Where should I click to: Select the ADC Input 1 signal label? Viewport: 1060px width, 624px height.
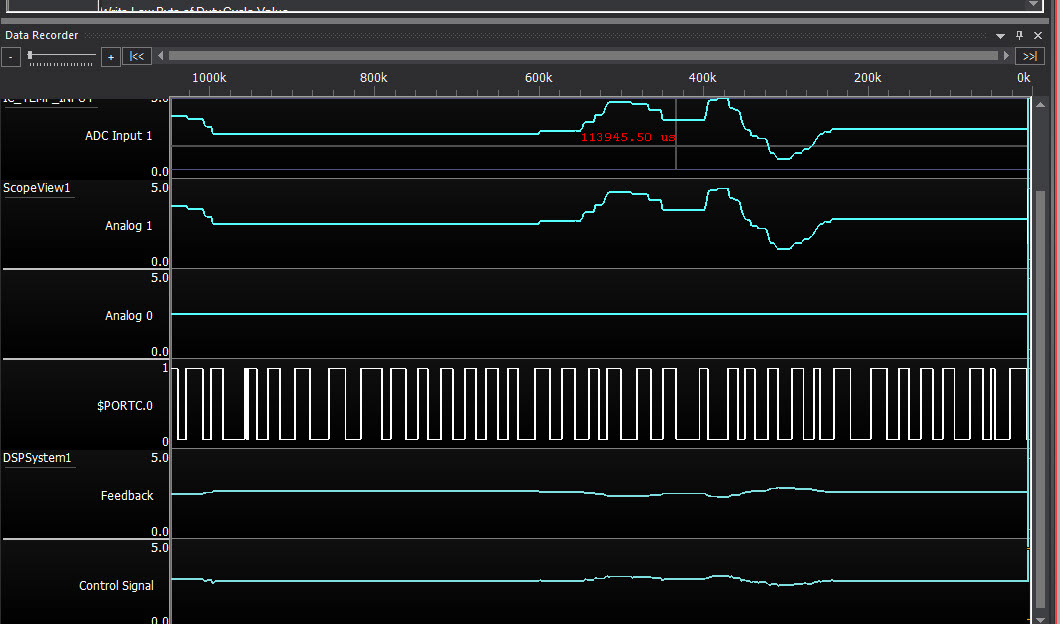pyautogui.click(x=118, y=136)
